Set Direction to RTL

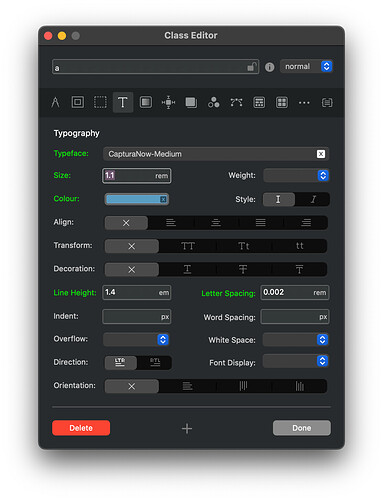(155, 363)
